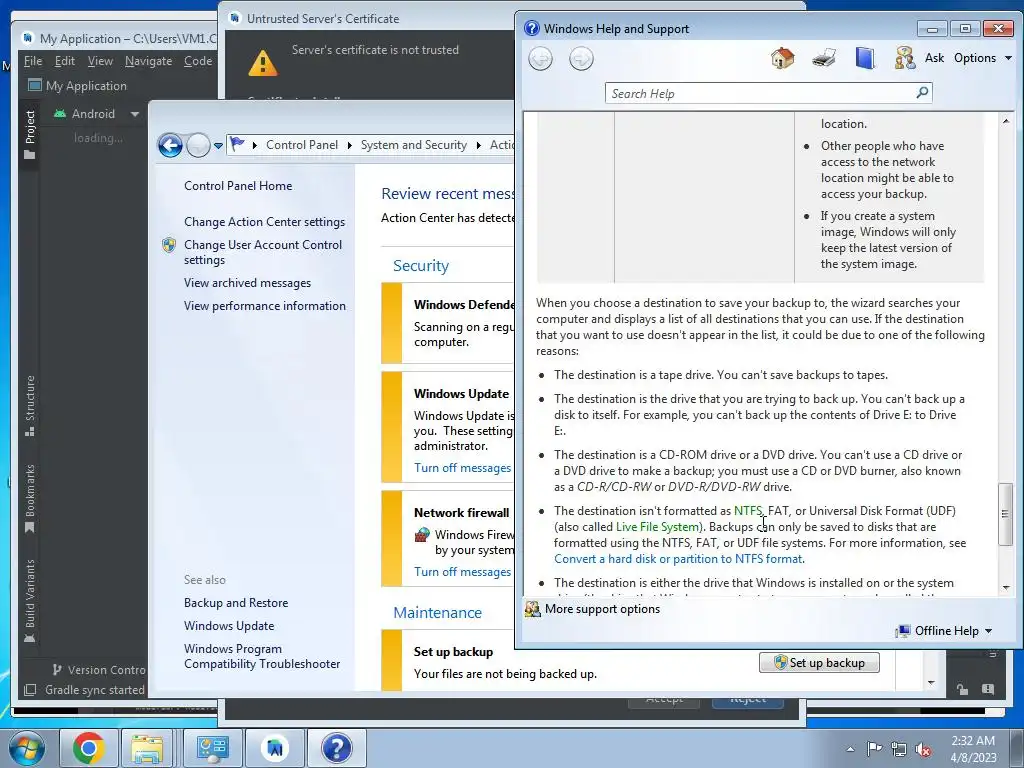Show hidden tray icons arrow
This screenshot has height=768, width=1024.
(850, 749)
